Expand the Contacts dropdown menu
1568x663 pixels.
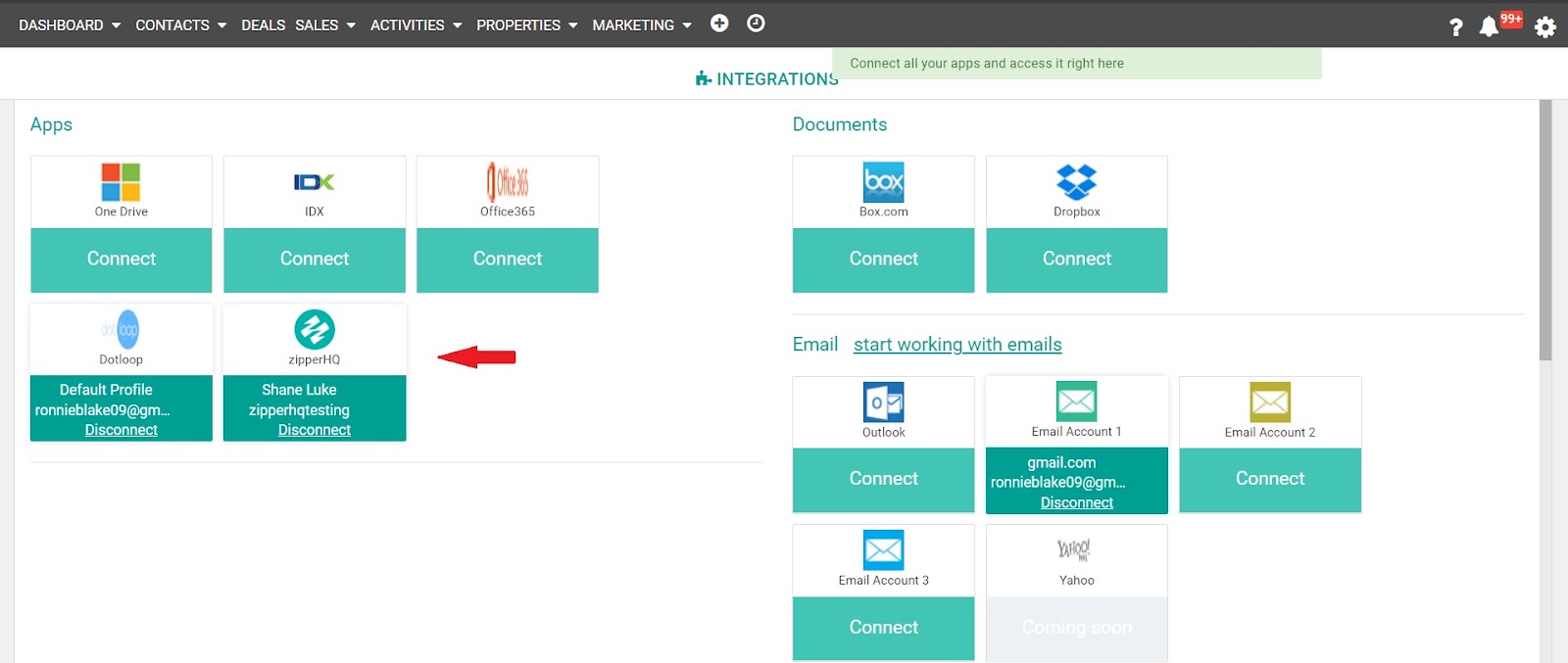(x=180, y=25)
